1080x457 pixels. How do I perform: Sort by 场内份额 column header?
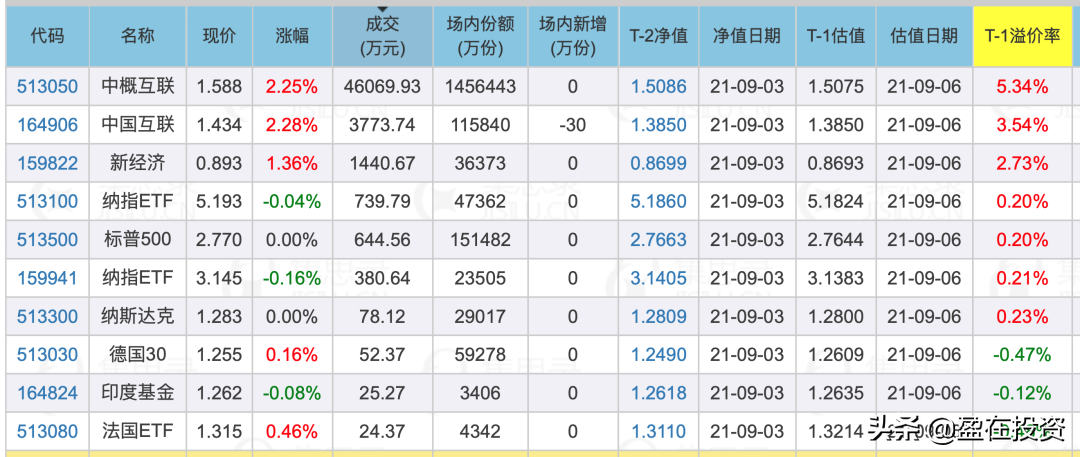(x=480, y=36)
